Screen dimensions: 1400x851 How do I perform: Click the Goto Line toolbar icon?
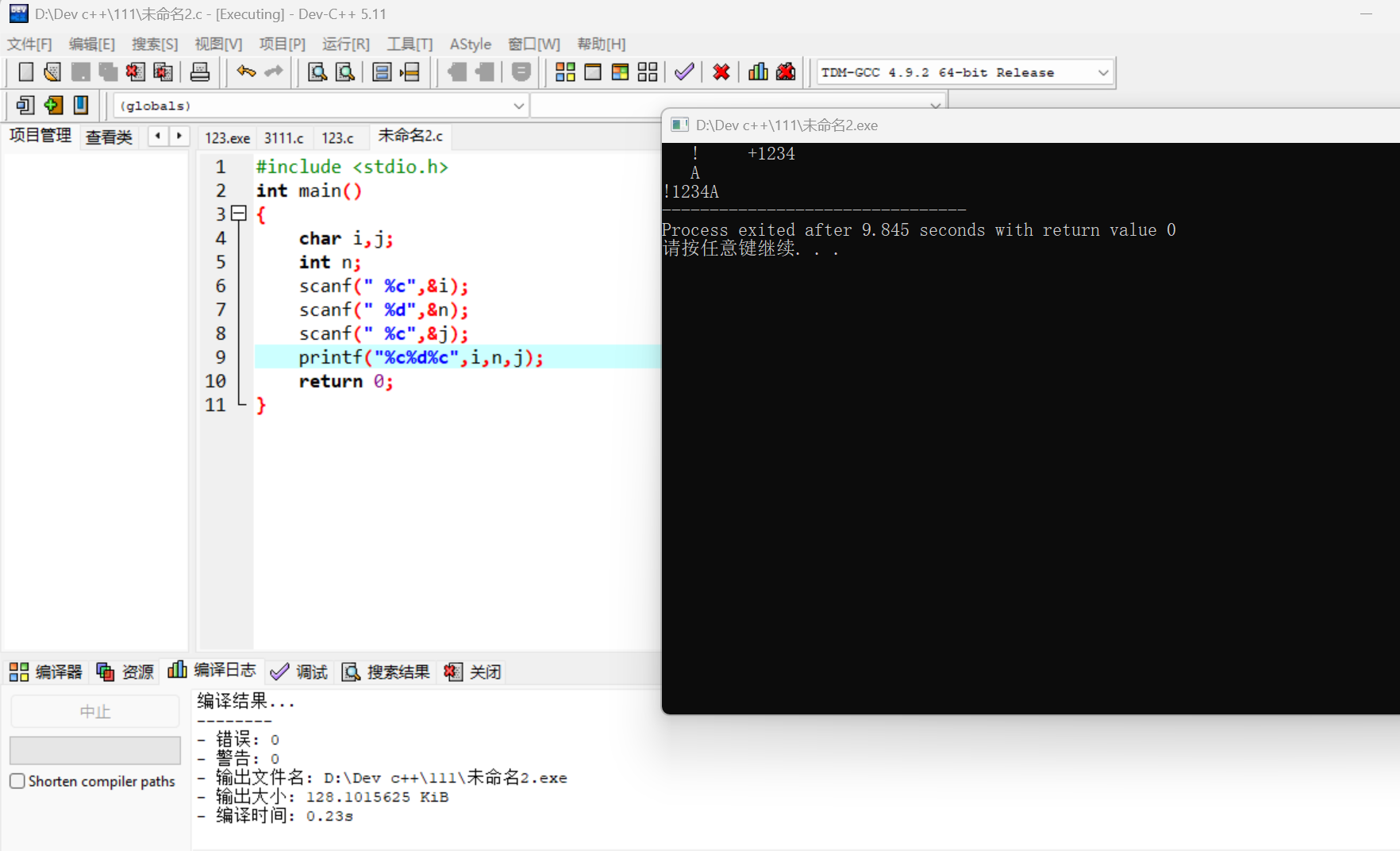410,72
